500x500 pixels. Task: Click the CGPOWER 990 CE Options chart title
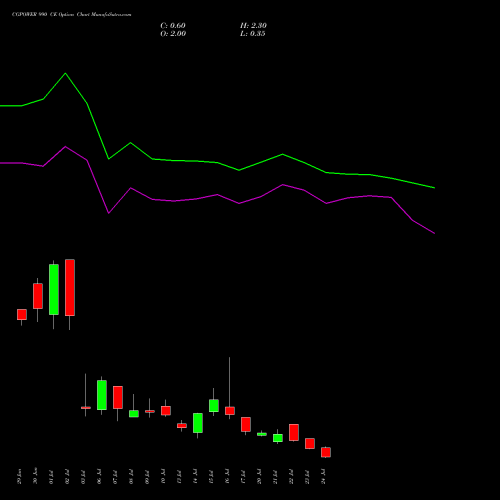[71, 14]
